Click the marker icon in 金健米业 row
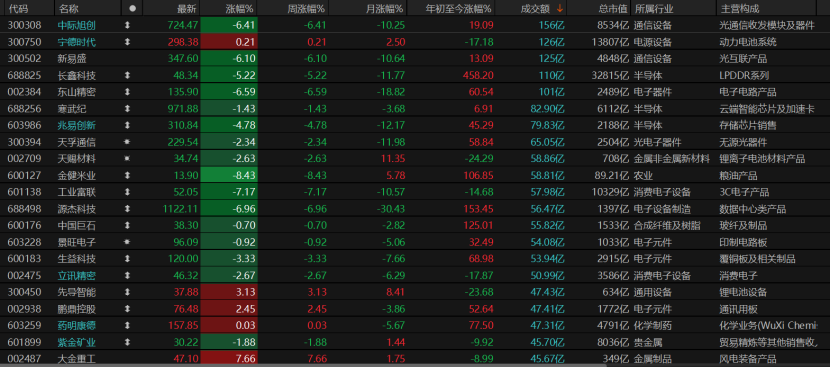 pyautogui.click(x=127, y=175)
